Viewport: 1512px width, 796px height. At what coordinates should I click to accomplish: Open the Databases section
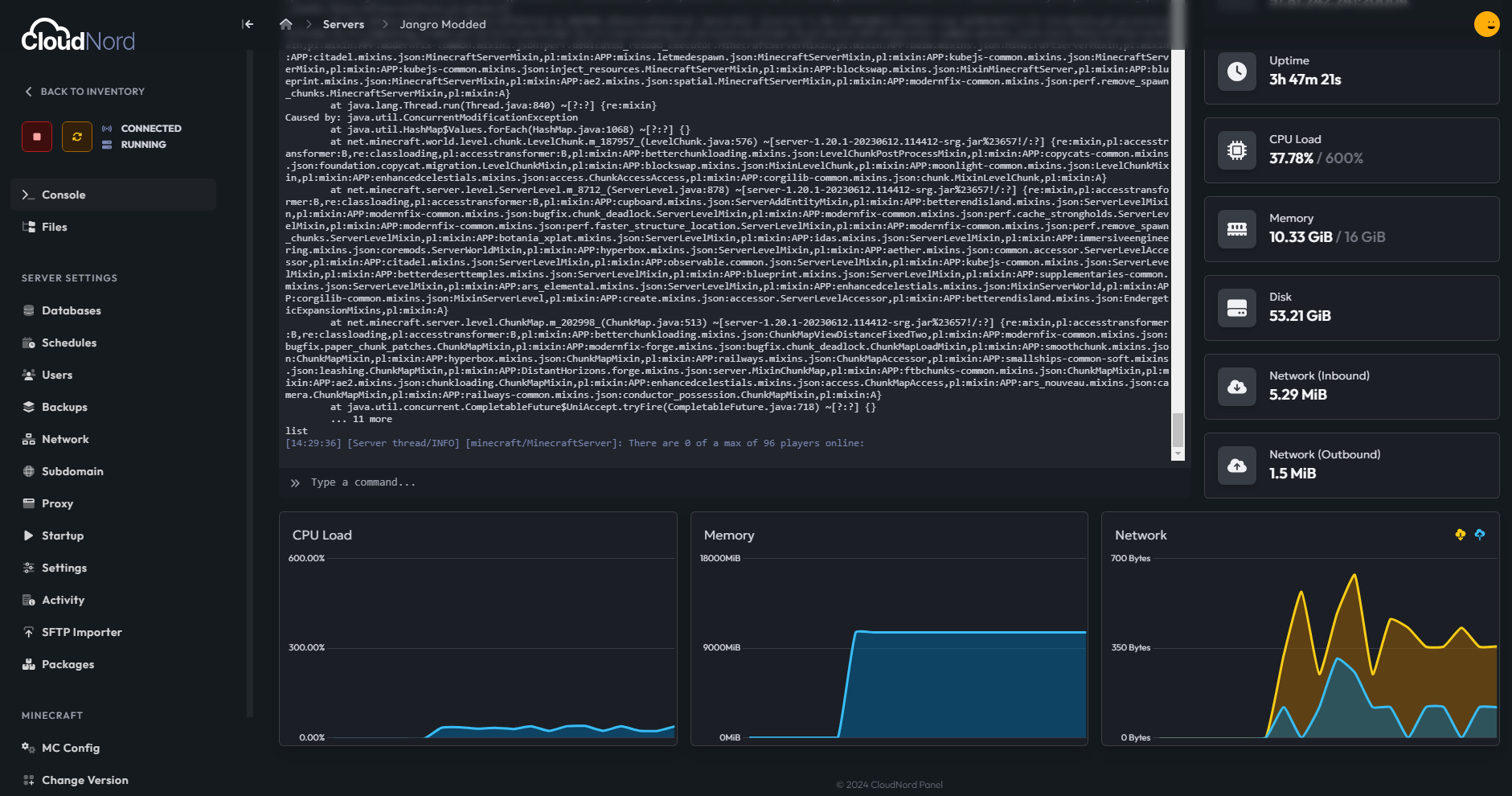coord(72,310)
